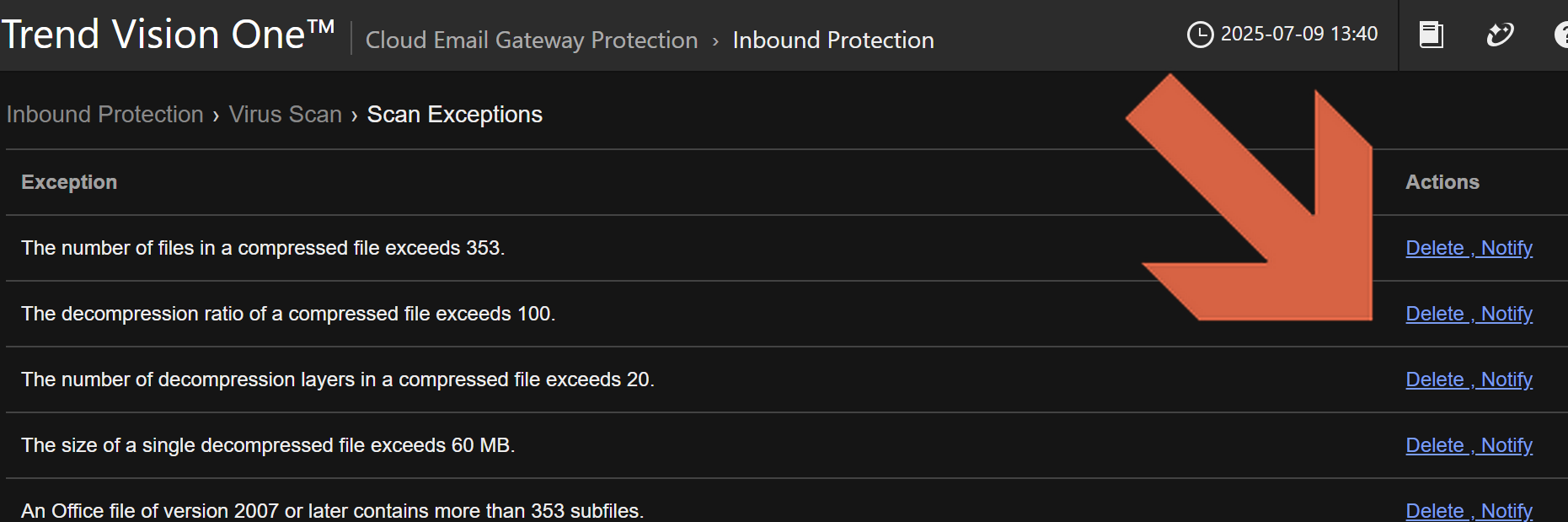Viewport: 1568px width, 522px height.
Task: Navigate to Inbound Protection breadcrumb above the table
Action: point(105,115)
